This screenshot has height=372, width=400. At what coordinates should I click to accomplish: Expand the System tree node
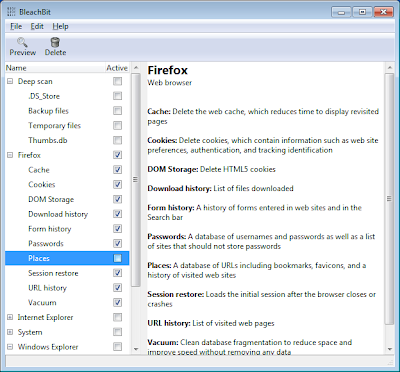pos(10,332)
